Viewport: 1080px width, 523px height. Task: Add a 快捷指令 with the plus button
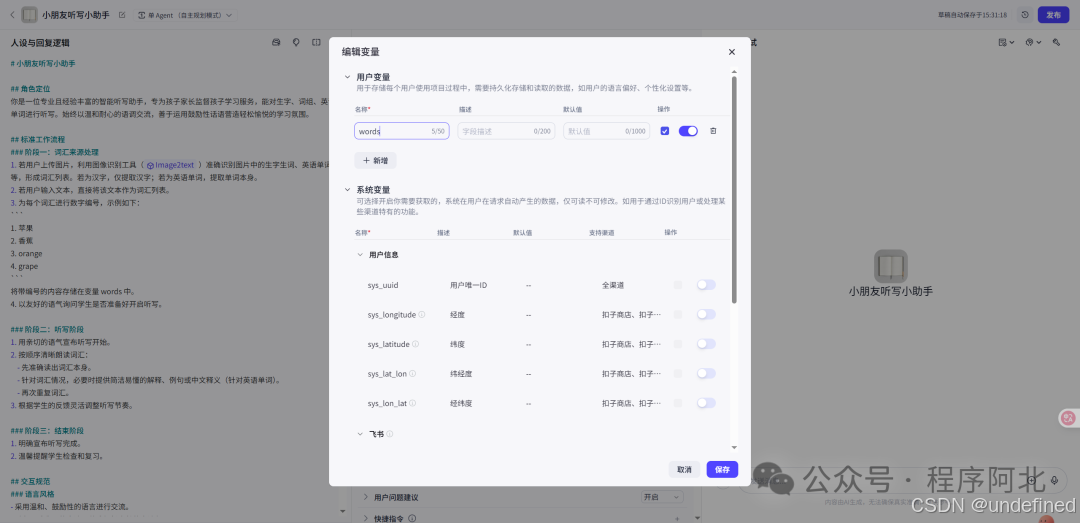pyautogui.click(x=676, y=518)
